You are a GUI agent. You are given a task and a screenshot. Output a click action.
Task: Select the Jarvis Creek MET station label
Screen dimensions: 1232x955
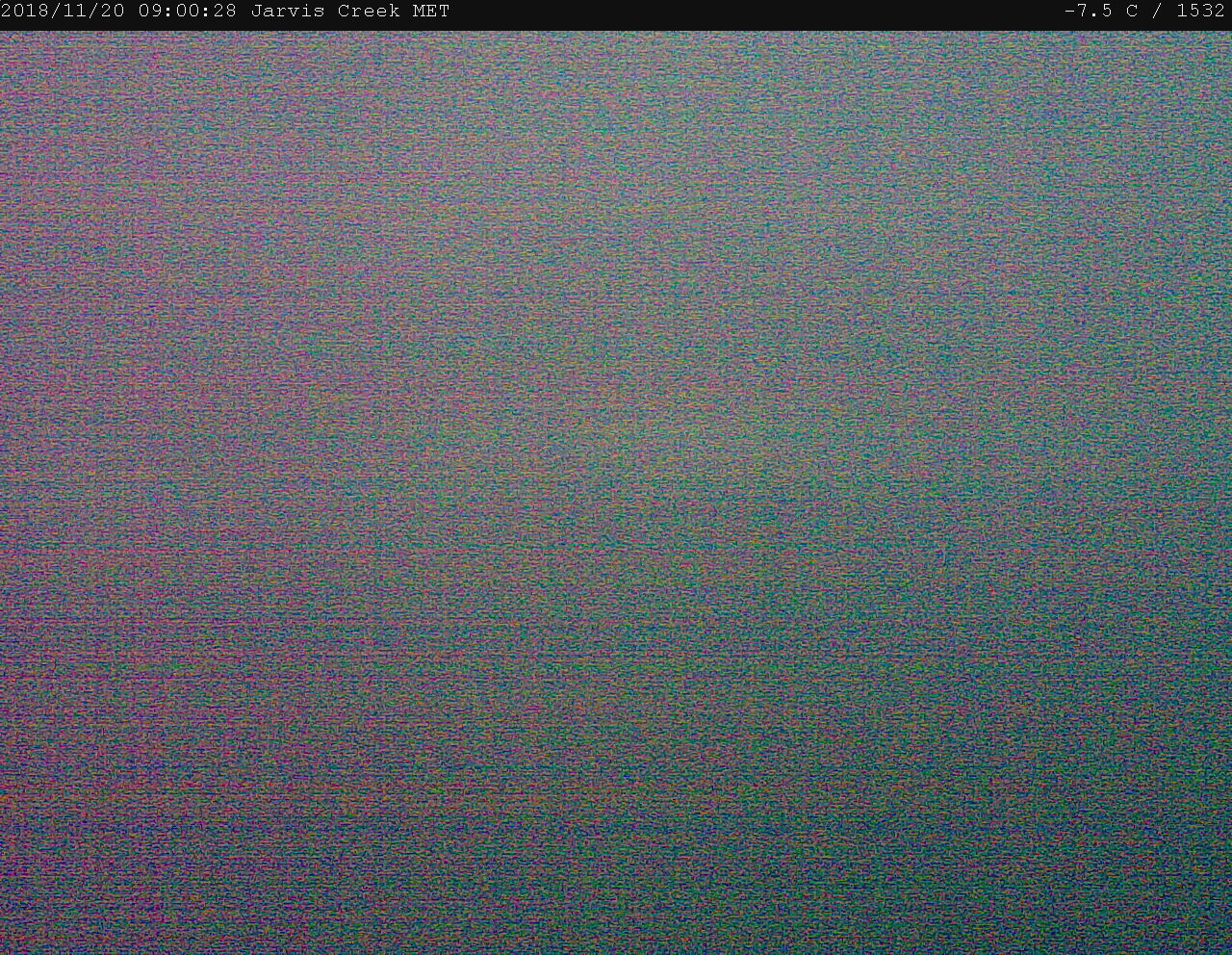click(349, 12)
